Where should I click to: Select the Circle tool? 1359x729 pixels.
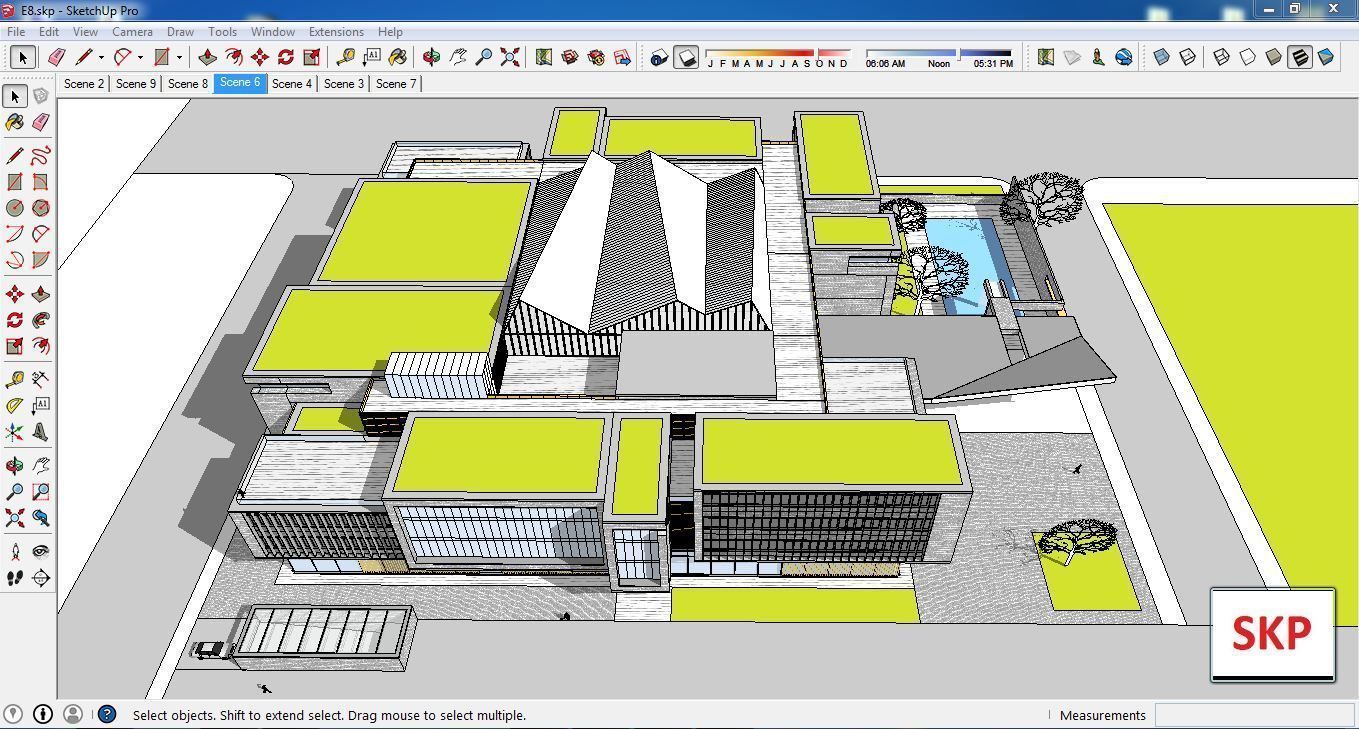[15, 208]
